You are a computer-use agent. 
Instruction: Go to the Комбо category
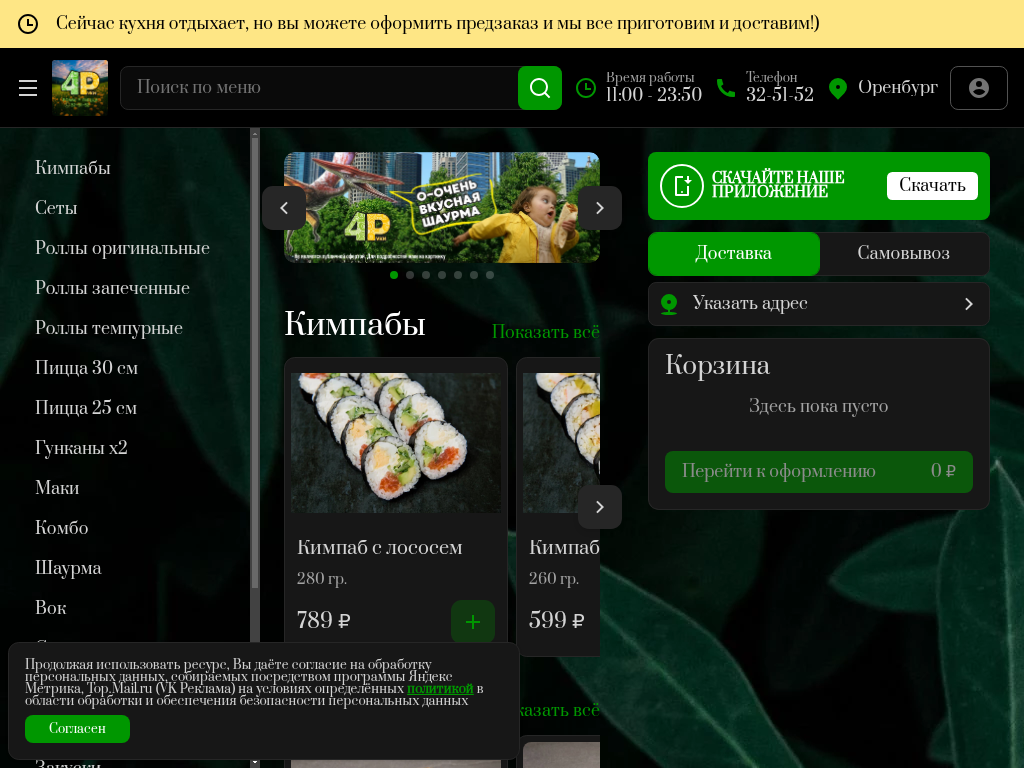point(61,528)
